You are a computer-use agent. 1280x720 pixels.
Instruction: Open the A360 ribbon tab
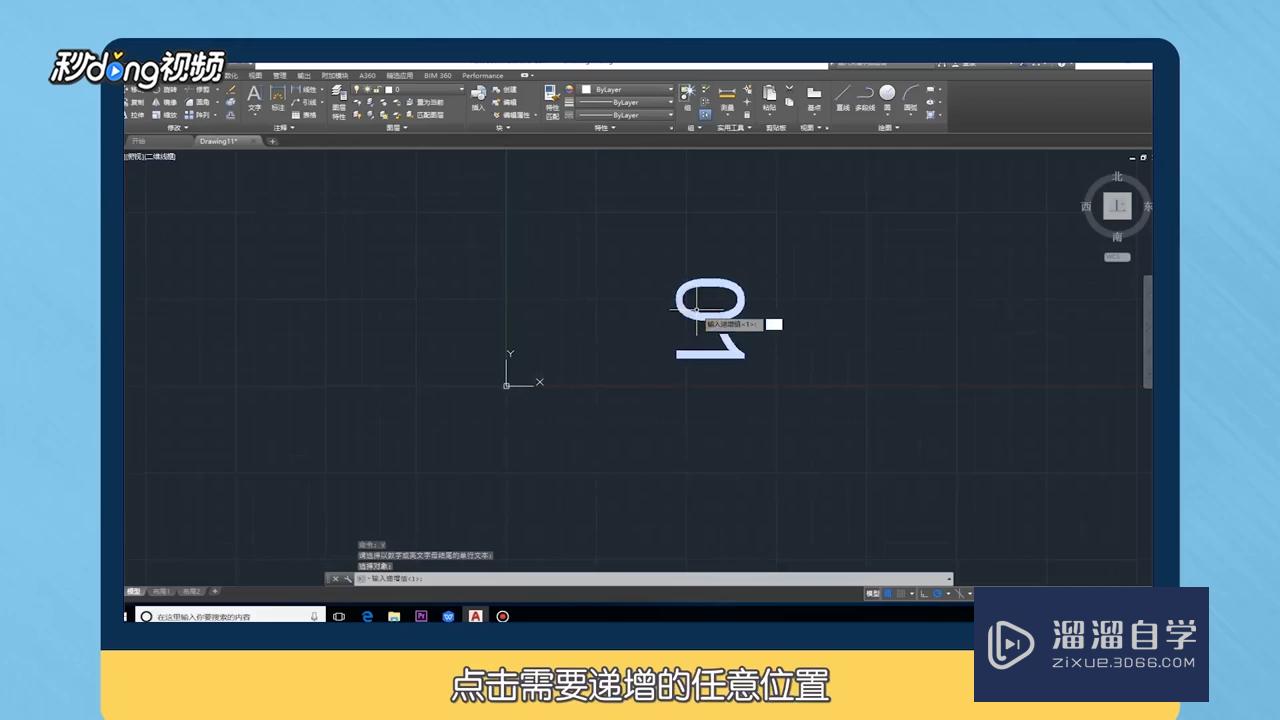tap(368, 76)
